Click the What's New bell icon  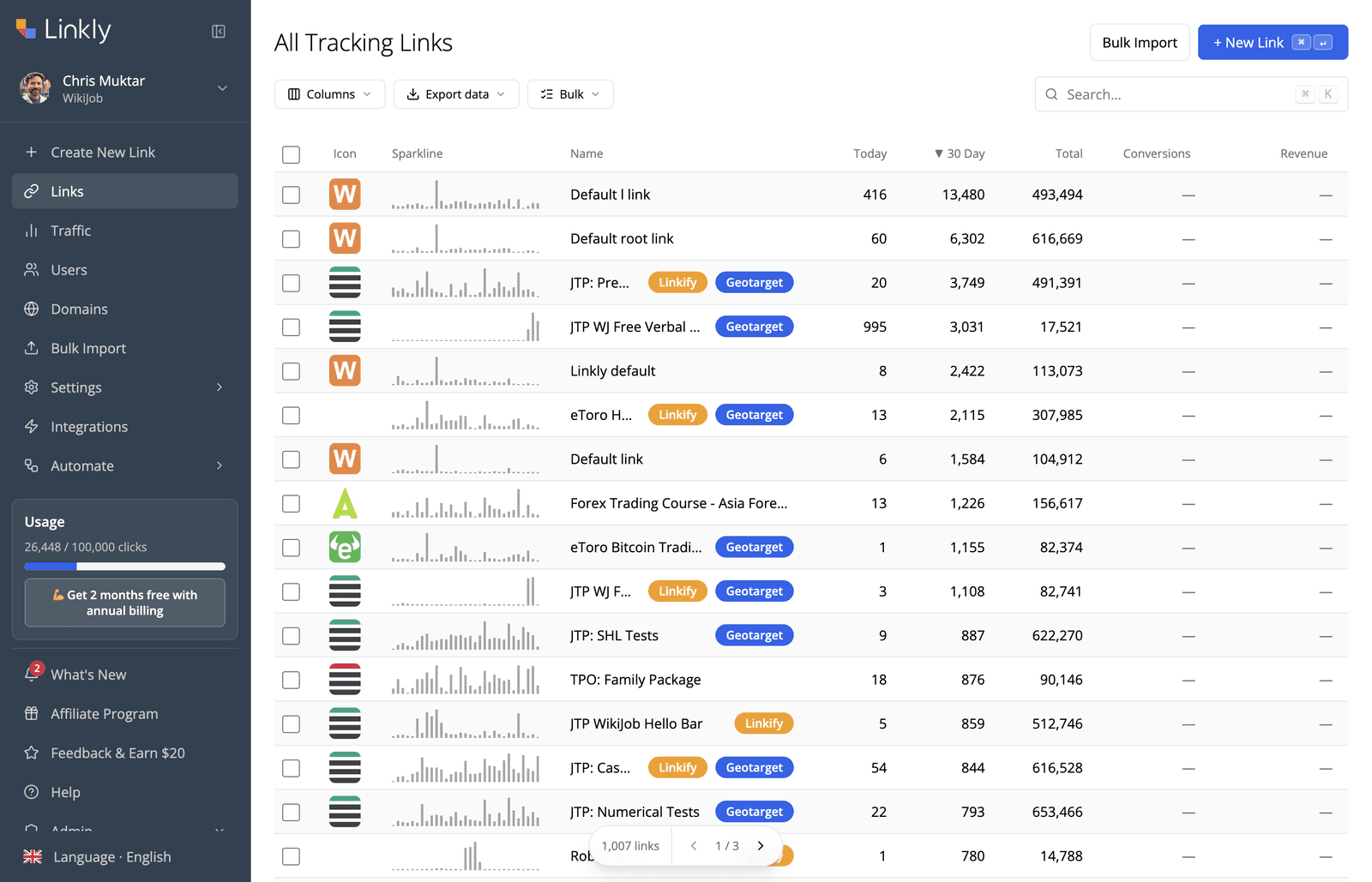click(32, 674)
